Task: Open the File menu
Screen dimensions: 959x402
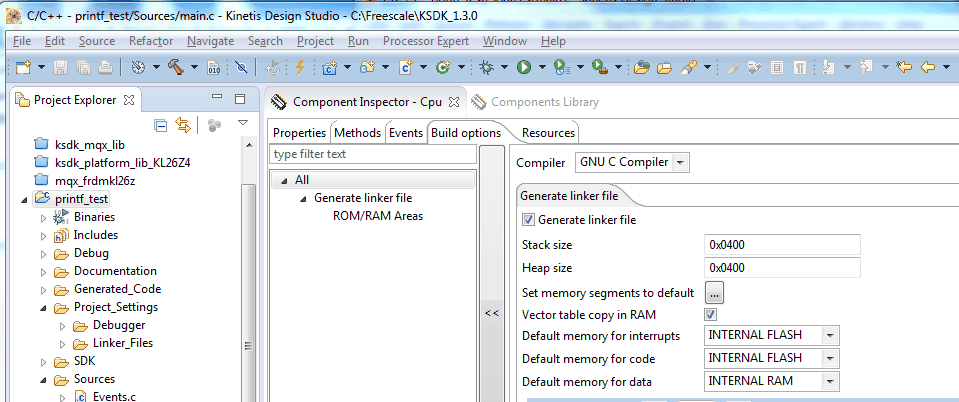Action: click(x=21, y=41)
